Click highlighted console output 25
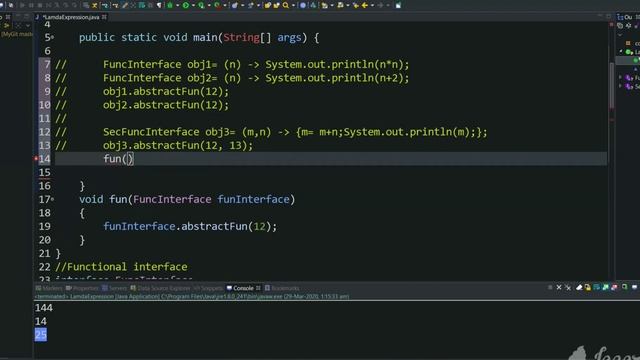This screenshot has width=640, height=360. tap(41, 335)
